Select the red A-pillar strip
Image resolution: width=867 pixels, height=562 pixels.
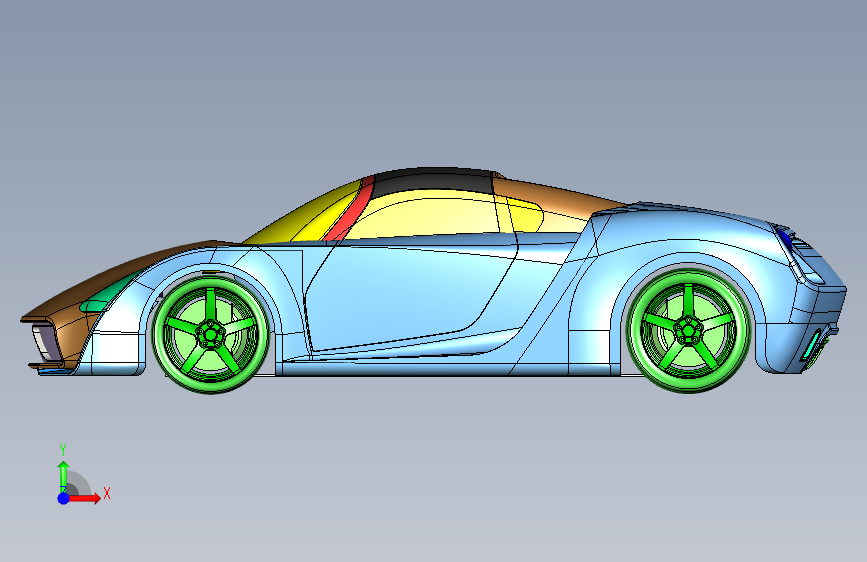click(350, 212)
